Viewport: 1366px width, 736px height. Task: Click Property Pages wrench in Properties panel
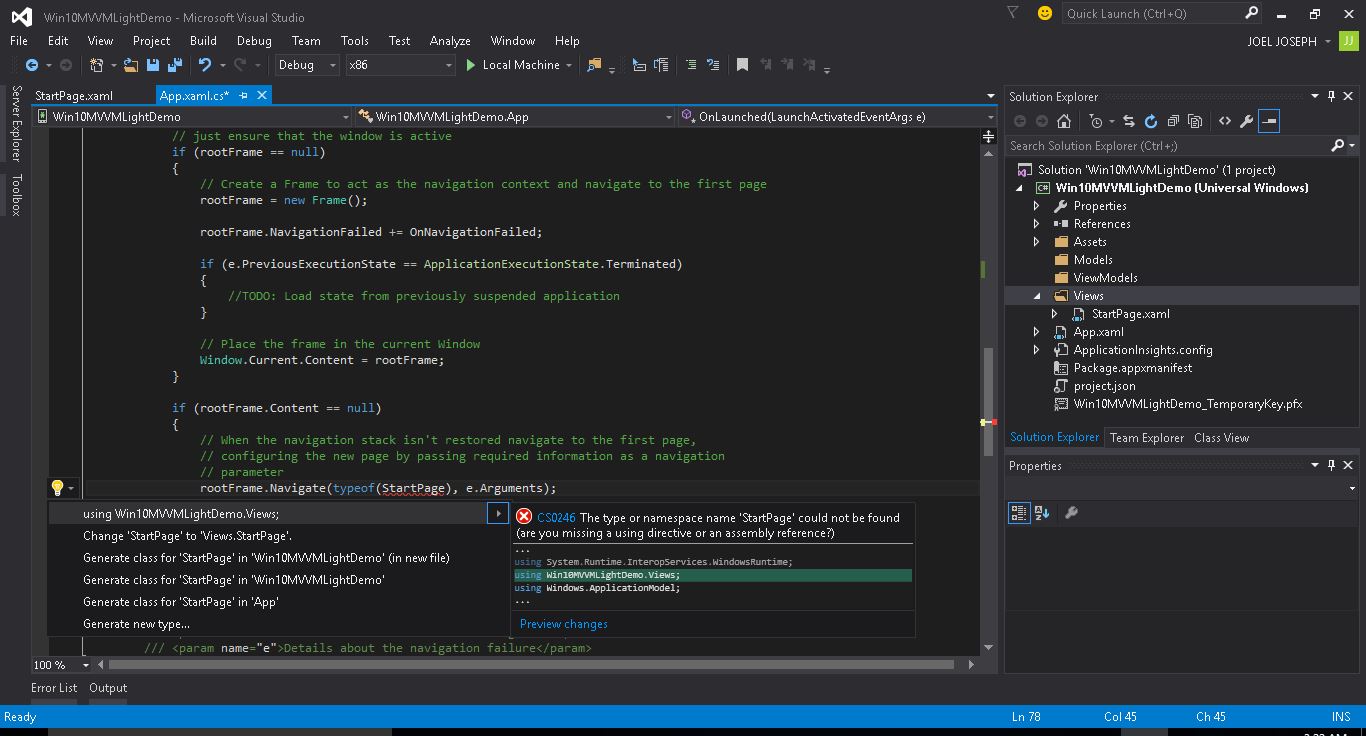coord(1071,513)
